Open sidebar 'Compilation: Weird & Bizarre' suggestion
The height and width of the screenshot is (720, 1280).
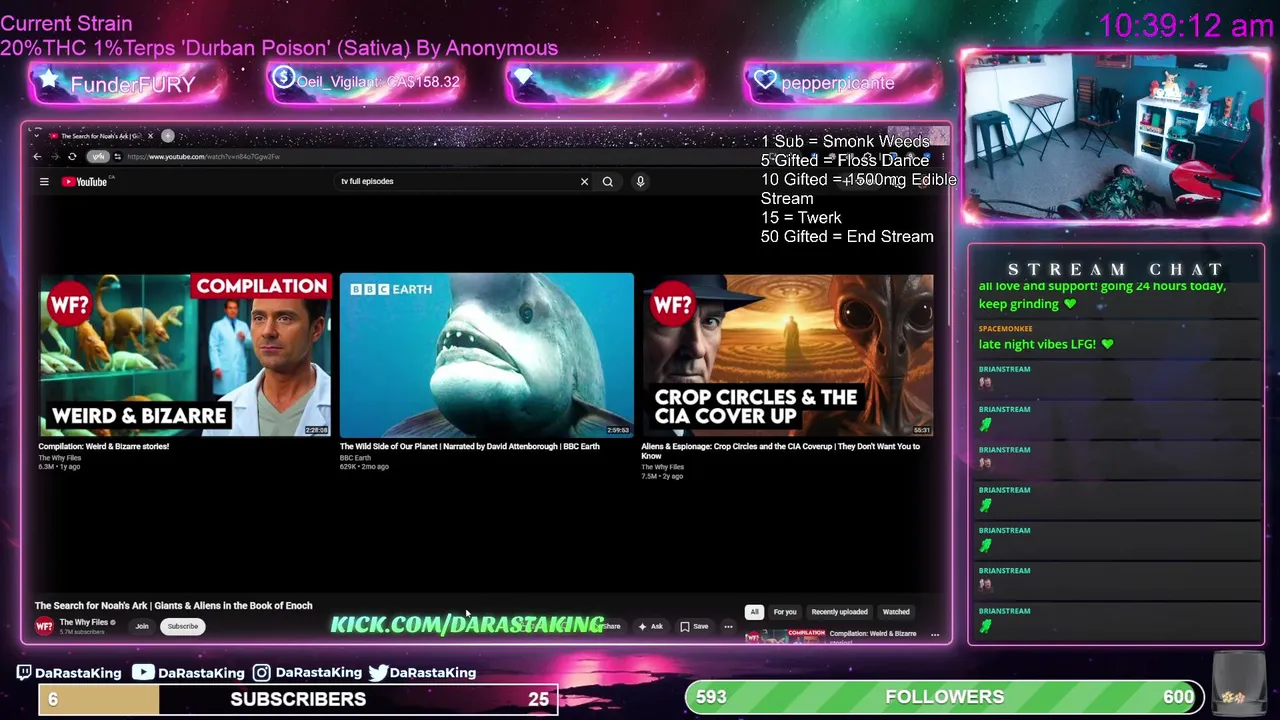pos(873,634)
